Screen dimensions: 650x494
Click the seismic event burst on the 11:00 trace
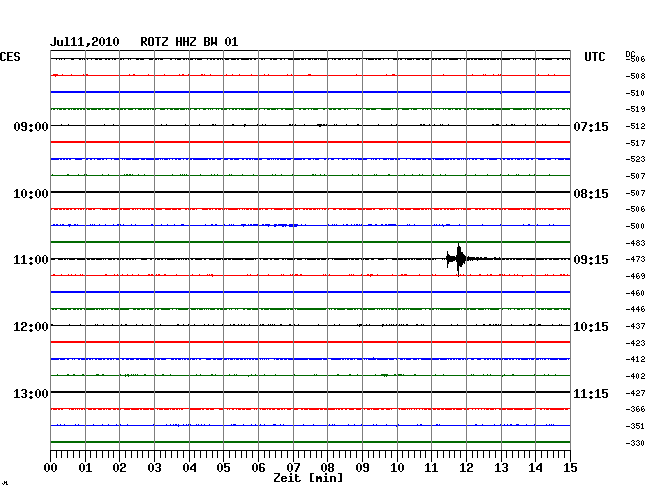pyautogui.click(x=458, y=259)
